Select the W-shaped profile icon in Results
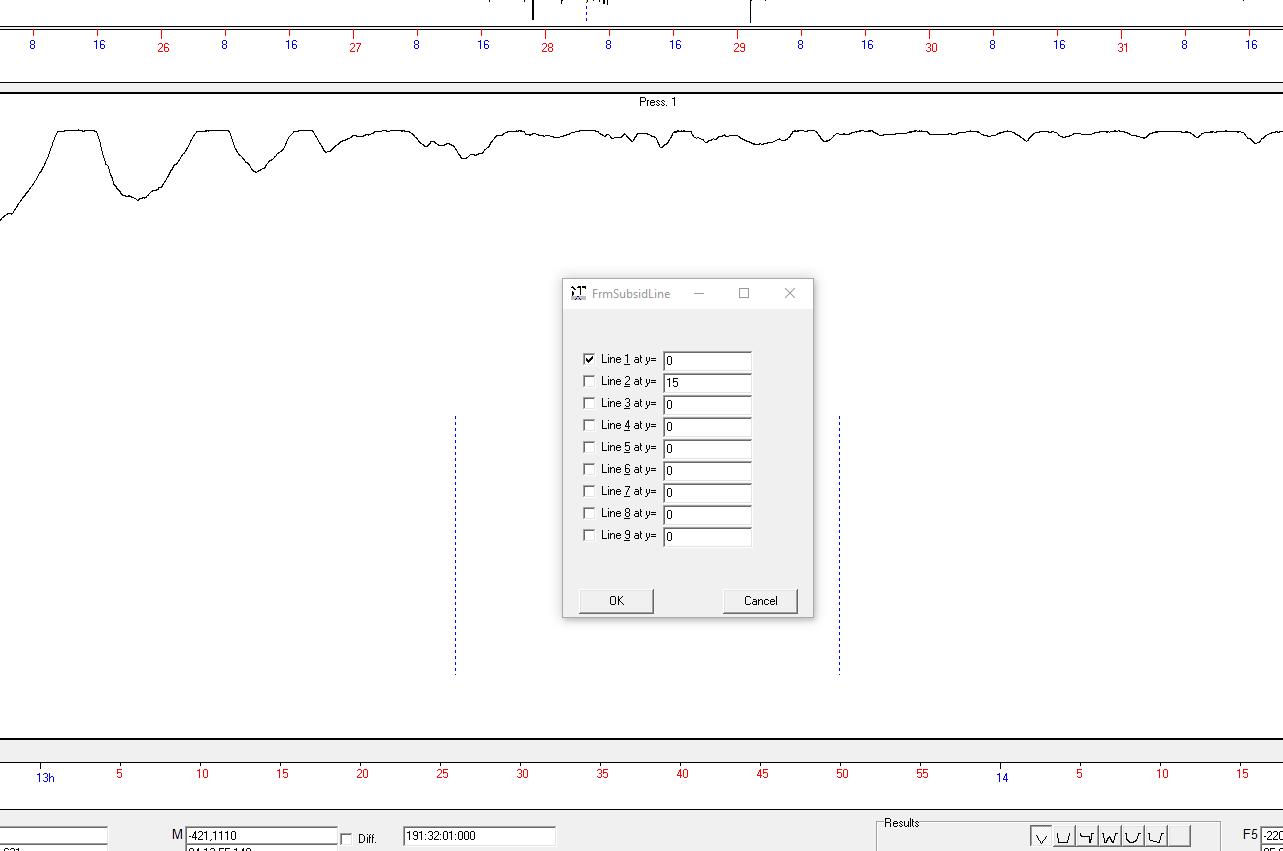The image size is (1283, 851). click(x=1110, y=837)
